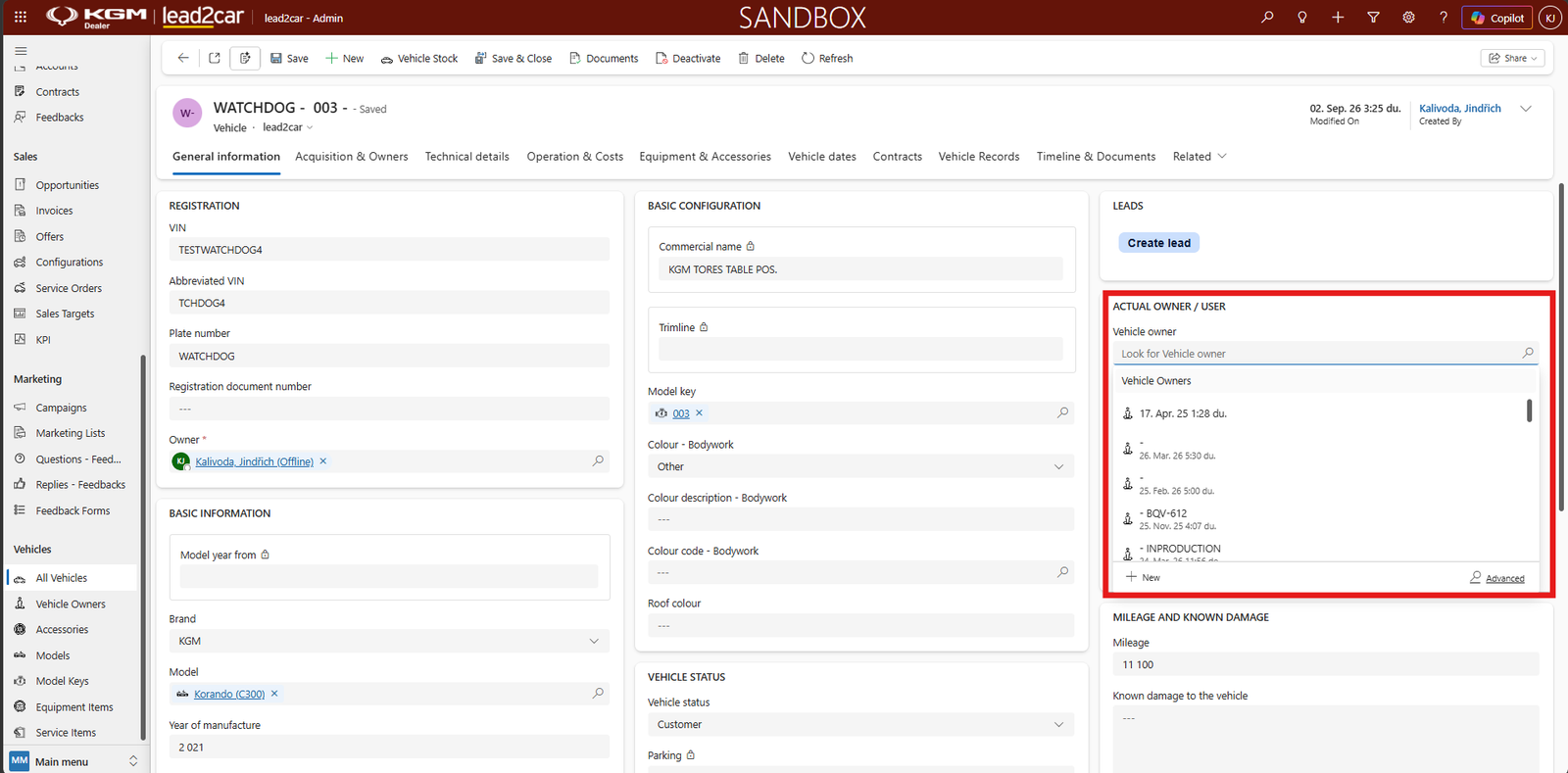The width and height of the screenshot is (1568, 773).
Task: Refresh the form
Action: (x=827, y=58)
